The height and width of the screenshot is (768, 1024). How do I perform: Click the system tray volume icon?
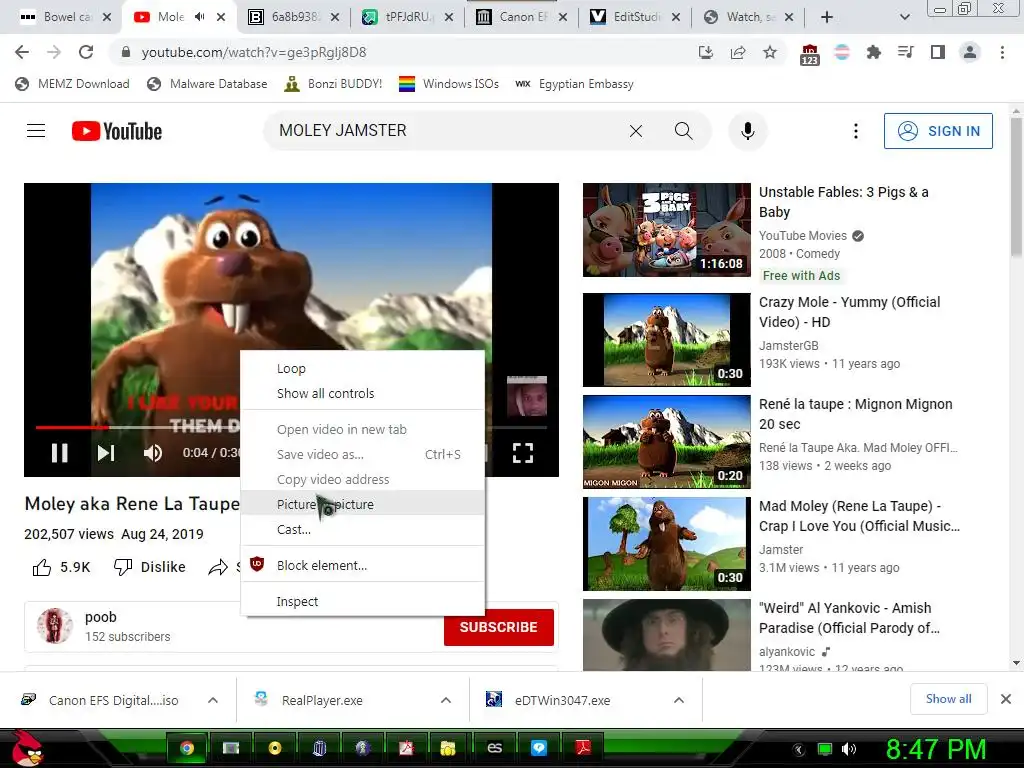[848, 749]
